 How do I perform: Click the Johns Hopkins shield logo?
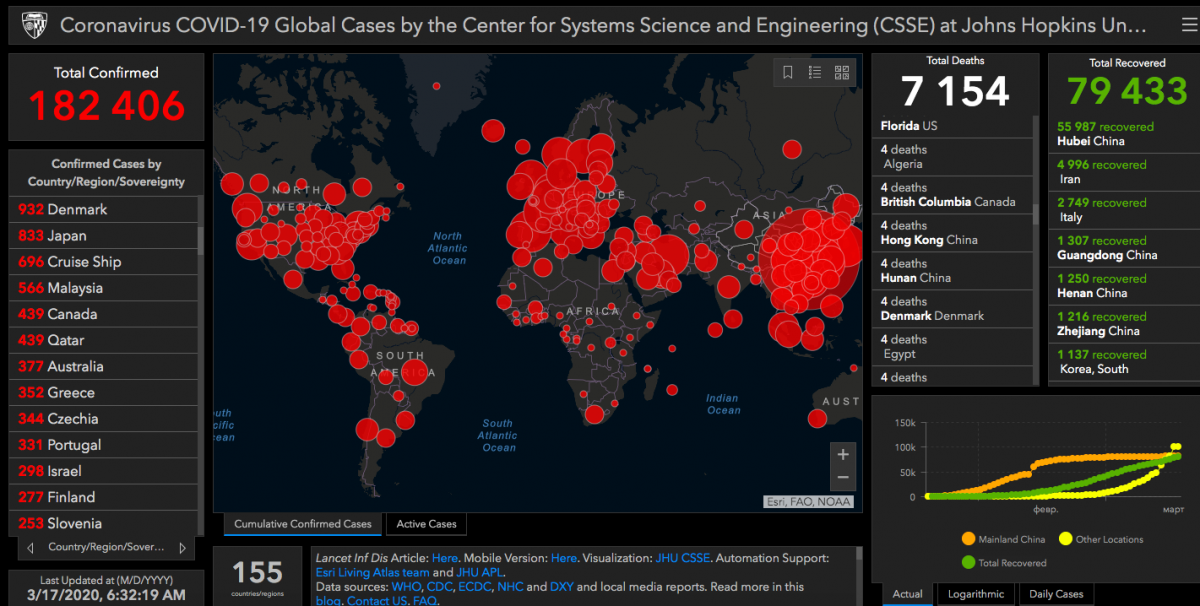(34, 24)
